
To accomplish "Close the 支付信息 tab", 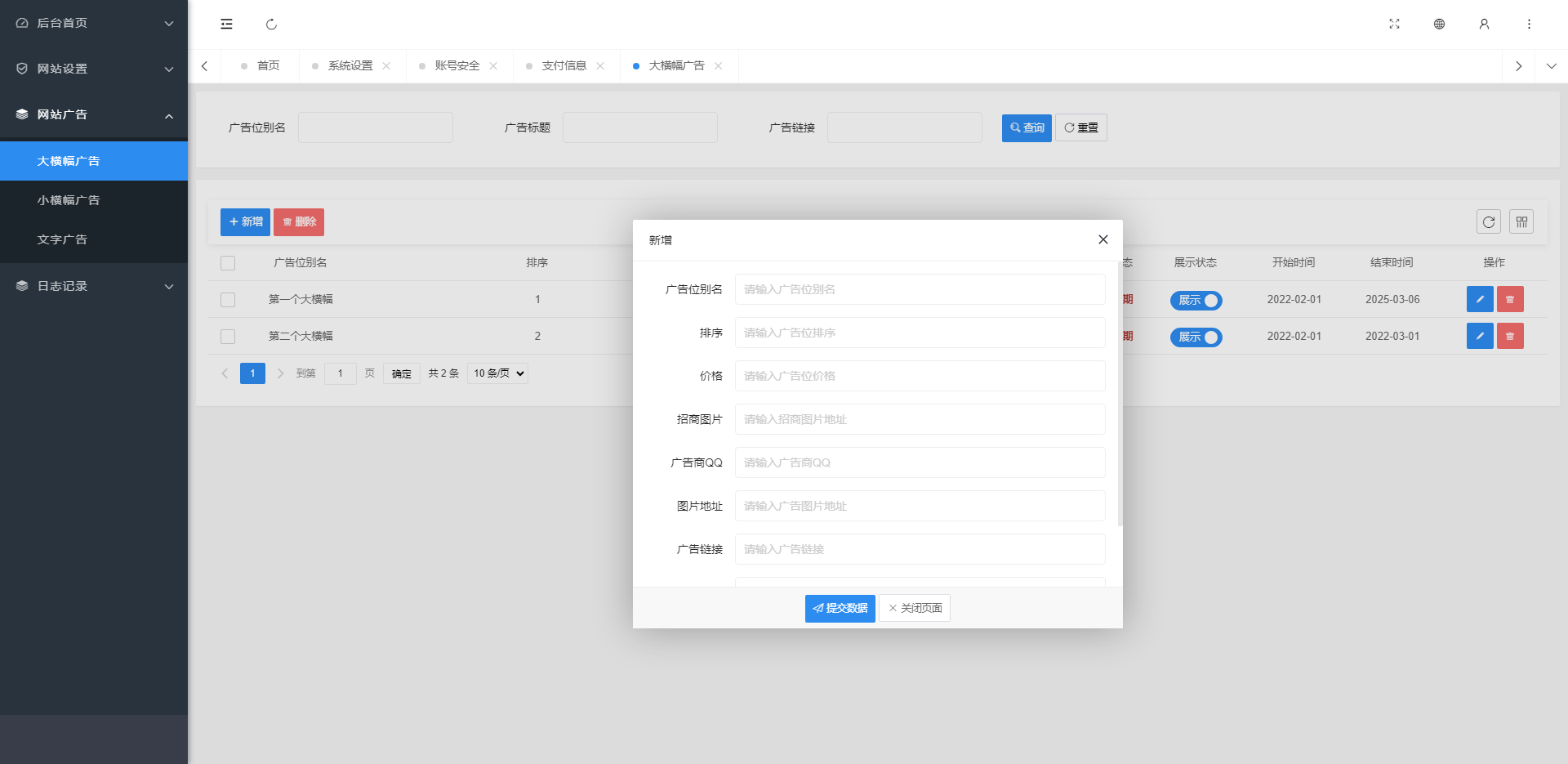I will tap(600, 66).
